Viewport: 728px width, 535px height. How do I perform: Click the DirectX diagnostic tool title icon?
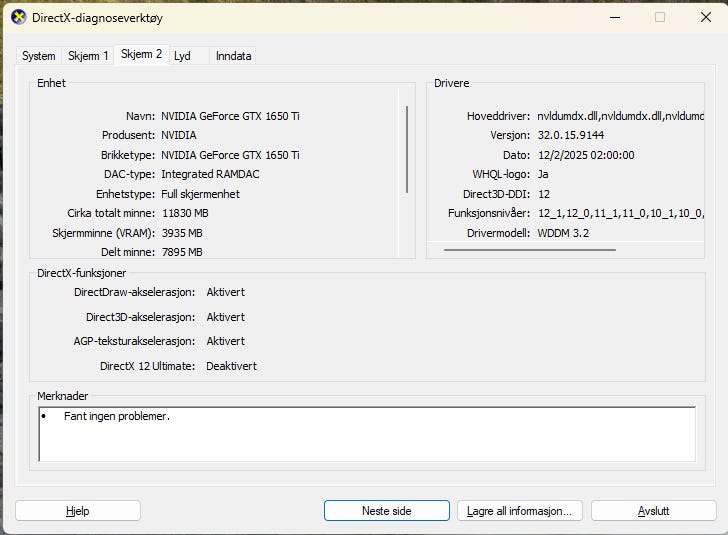click(x=19, y=18)
